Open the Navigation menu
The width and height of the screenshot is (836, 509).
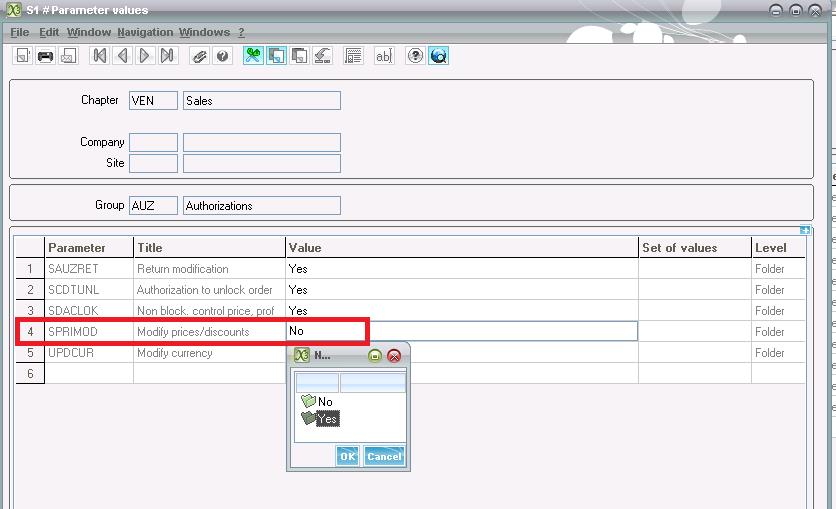(145, 32)
